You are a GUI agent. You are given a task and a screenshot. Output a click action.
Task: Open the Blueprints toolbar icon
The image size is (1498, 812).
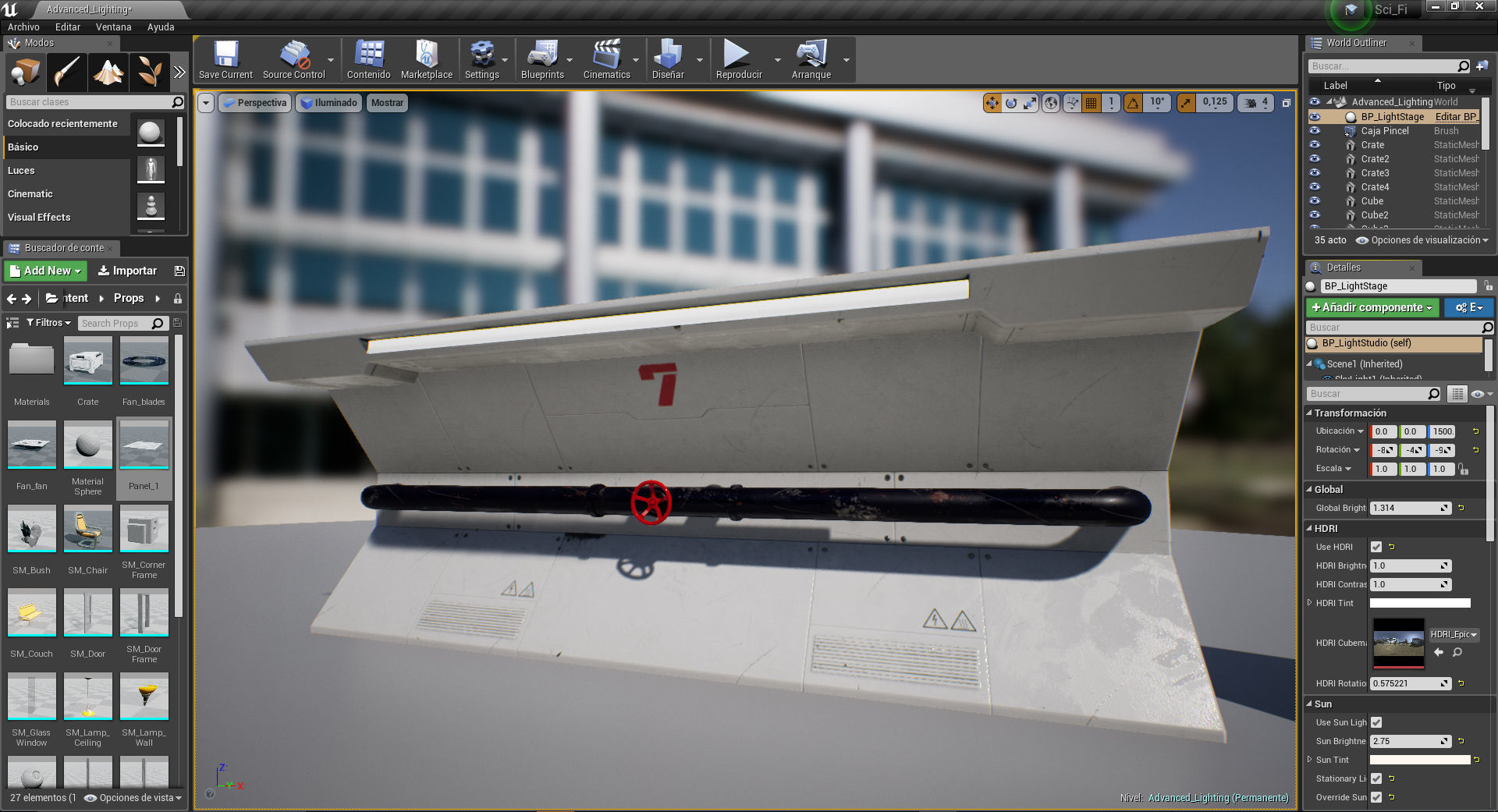542,59
